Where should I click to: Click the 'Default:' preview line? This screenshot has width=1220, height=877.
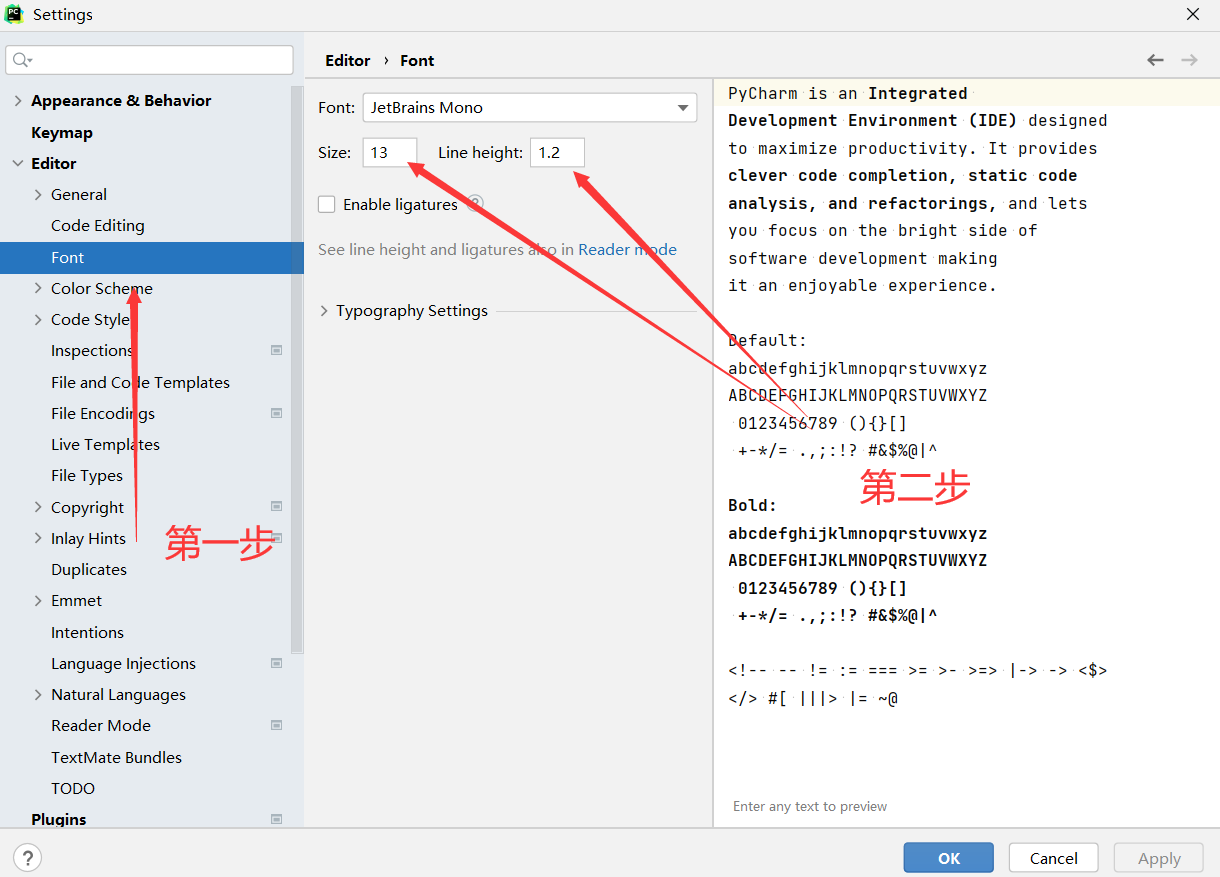[x=767, y=340]
